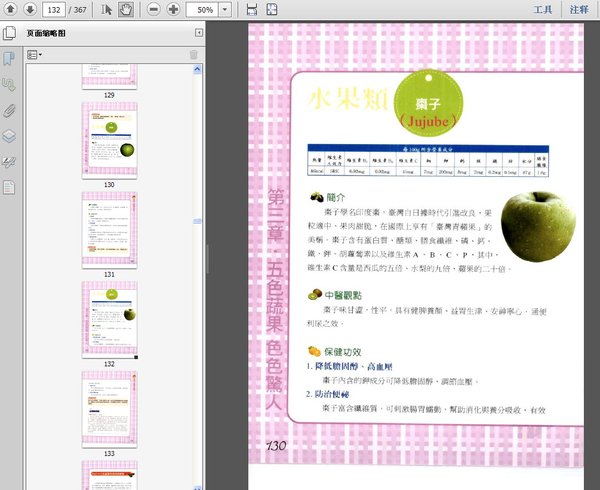Open the 工具 (Tools) pane
This screenshot has width=600, height=490.
coord(543,9)
